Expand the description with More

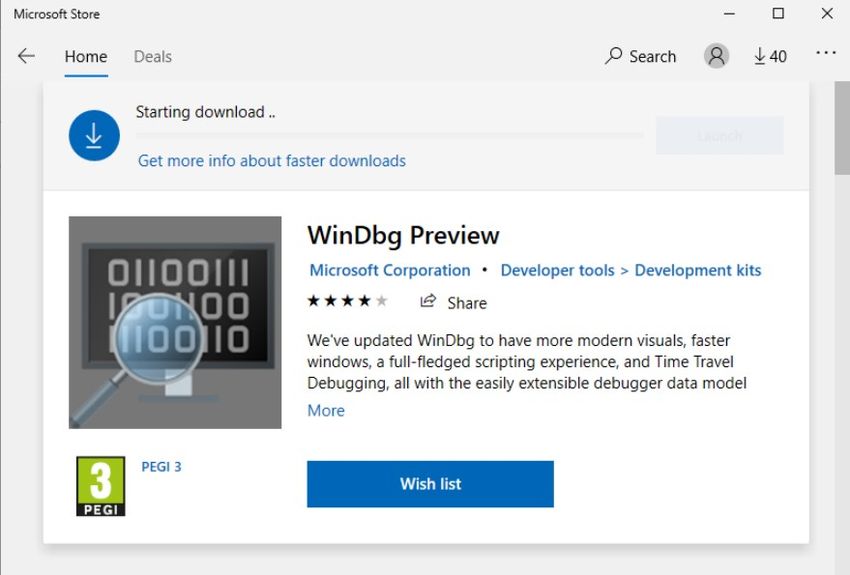click(326, 410)
